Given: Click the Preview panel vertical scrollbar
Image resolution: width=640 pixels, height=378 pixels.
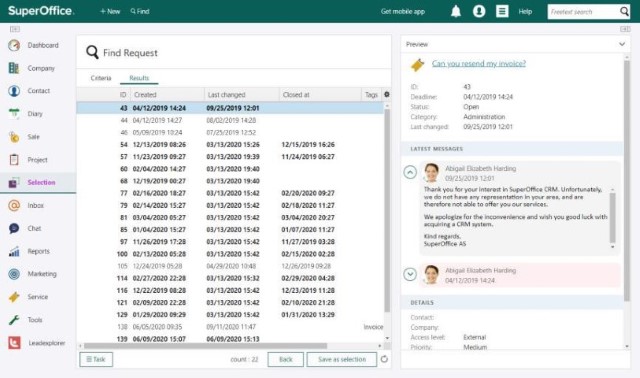Looking at the screenshot, I should pos(627,181).
